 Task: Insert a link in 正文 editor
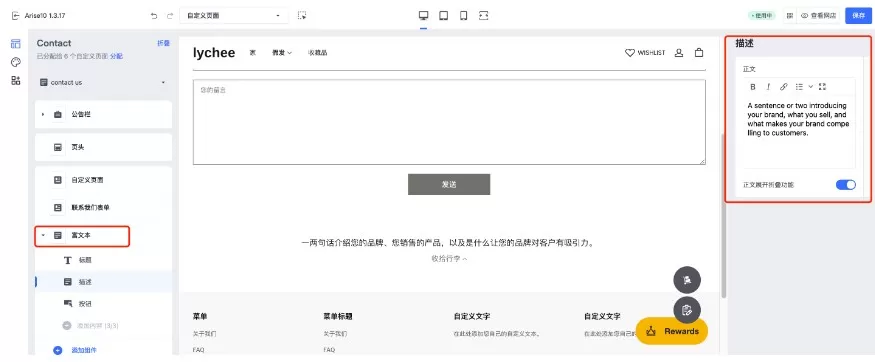point(783,87)
